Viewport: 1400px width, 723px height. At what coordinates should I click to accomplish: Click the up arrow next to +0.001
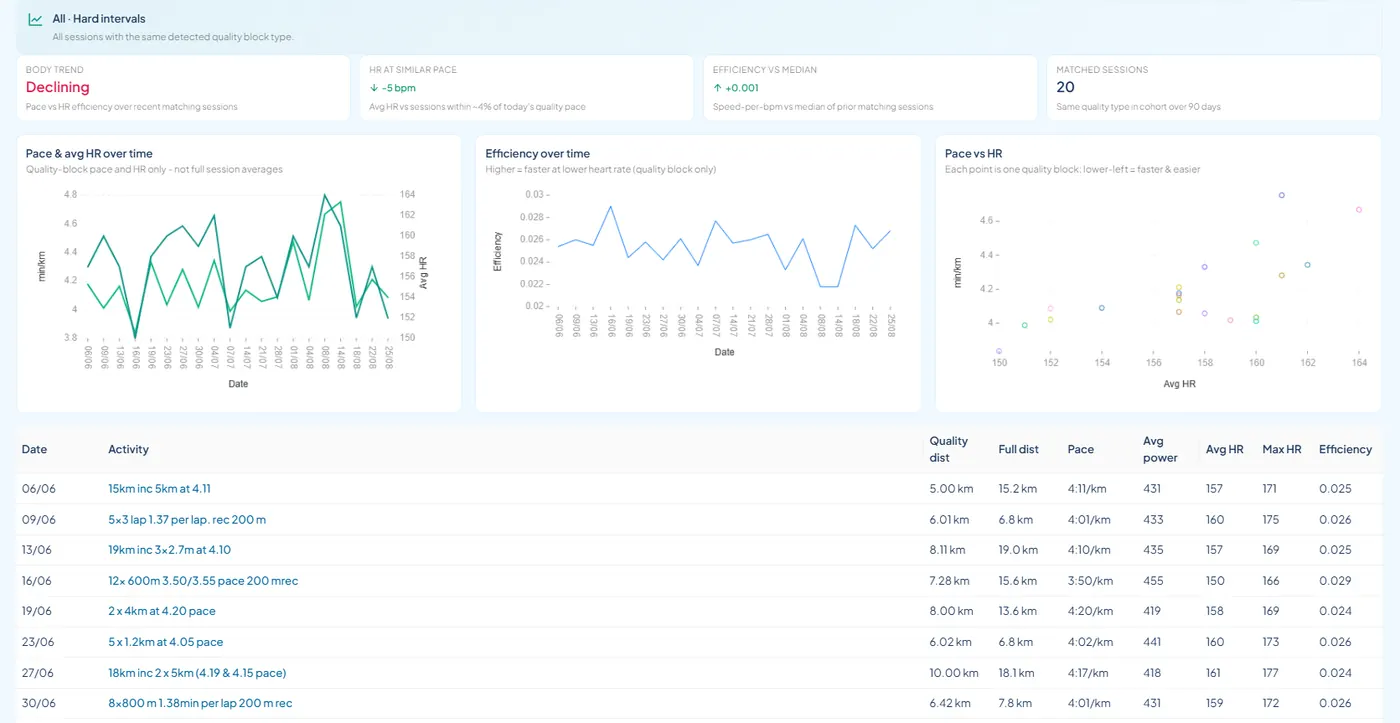[717, 88]
